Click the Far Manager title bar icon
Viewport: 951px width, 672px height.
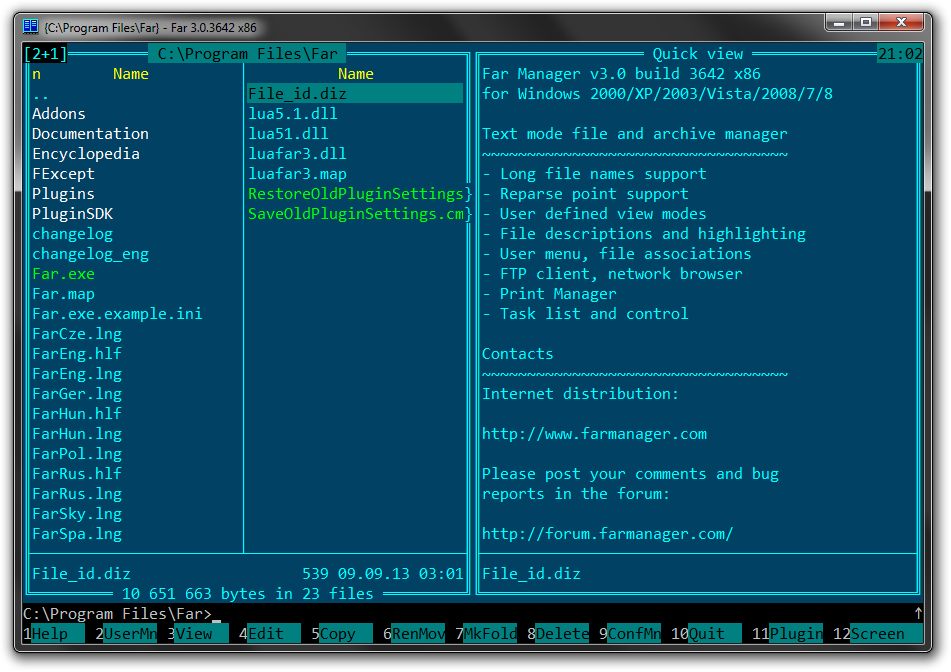30,27
